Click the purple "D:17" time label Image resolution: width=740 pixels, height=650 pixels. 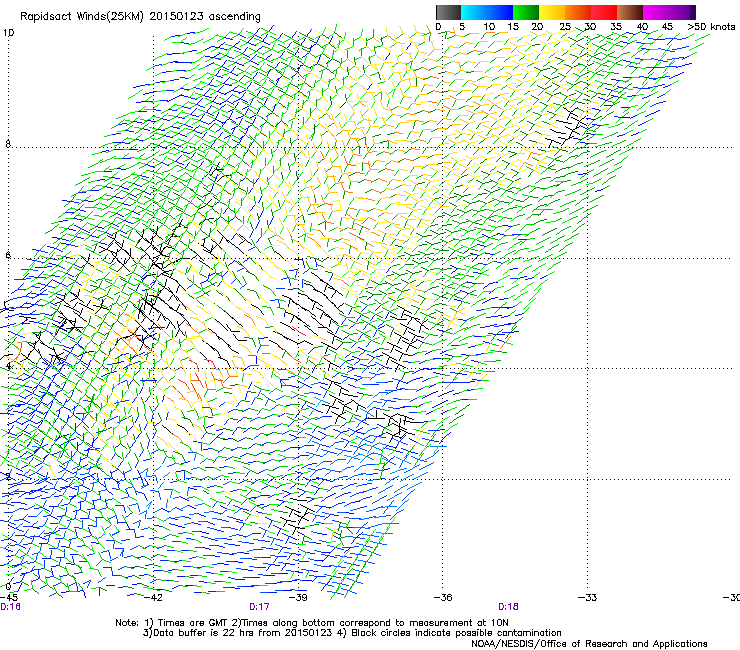click(x=259, y=607)
